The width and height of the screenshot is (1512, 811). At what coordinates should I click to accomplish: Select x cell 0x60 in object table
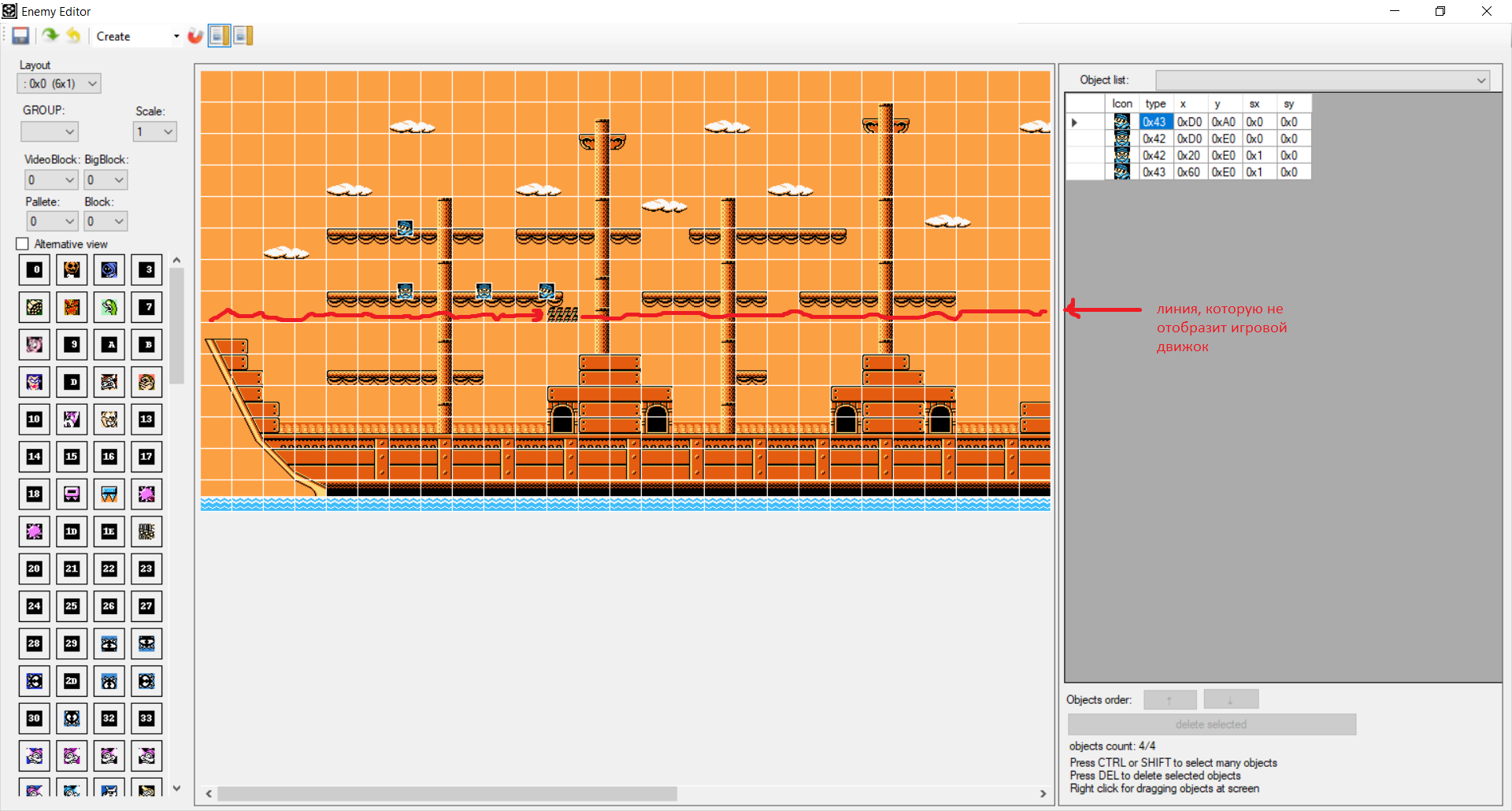coord(1191,172)
